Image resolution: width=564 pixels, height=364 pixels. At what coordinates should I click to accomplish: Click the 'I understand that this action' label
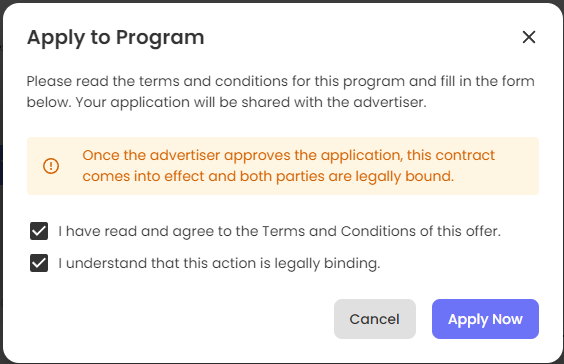[x=219, y=263]
